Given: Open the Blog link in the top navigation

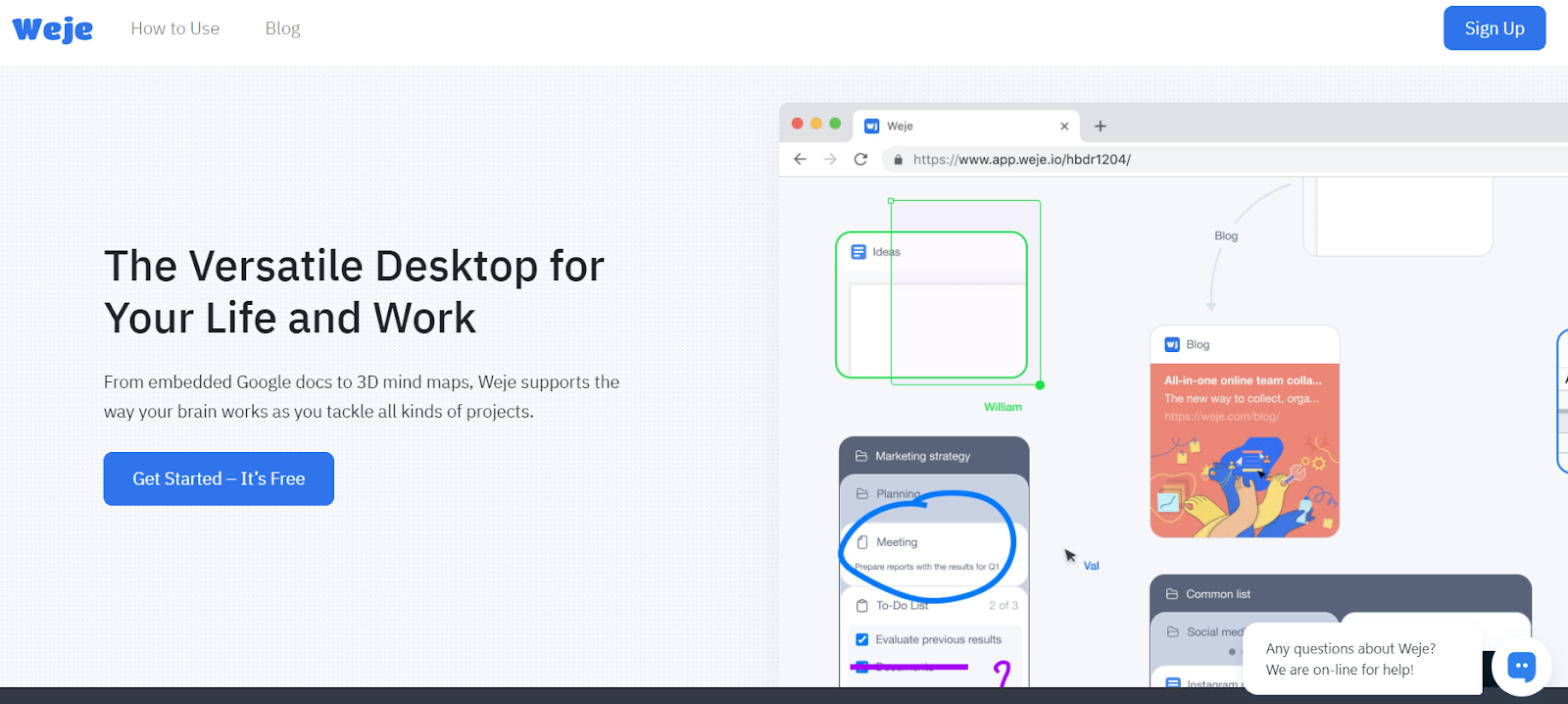Looking at the screenshot, I should tap(282, 28).
